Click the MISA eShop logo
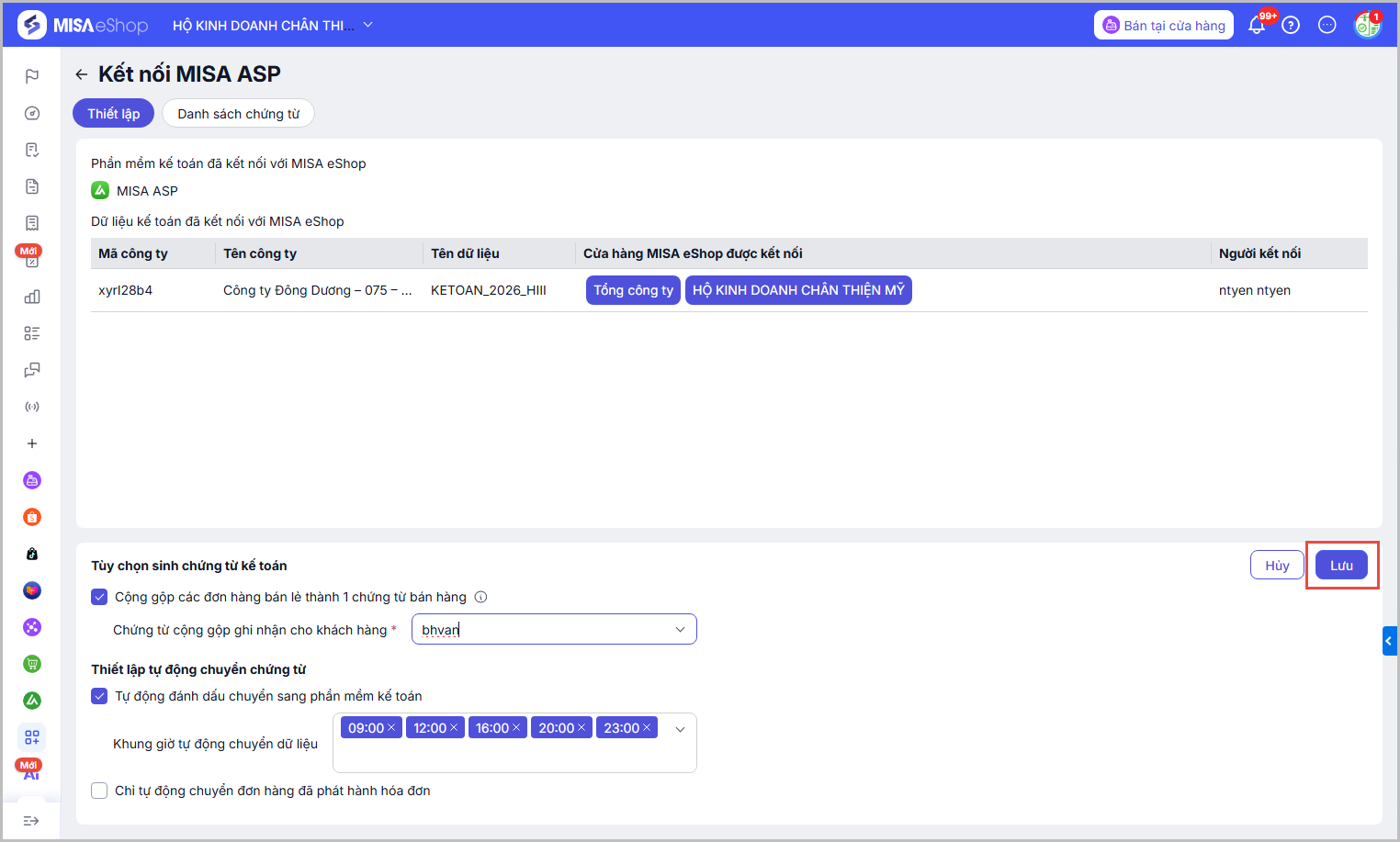 [83, 25]
